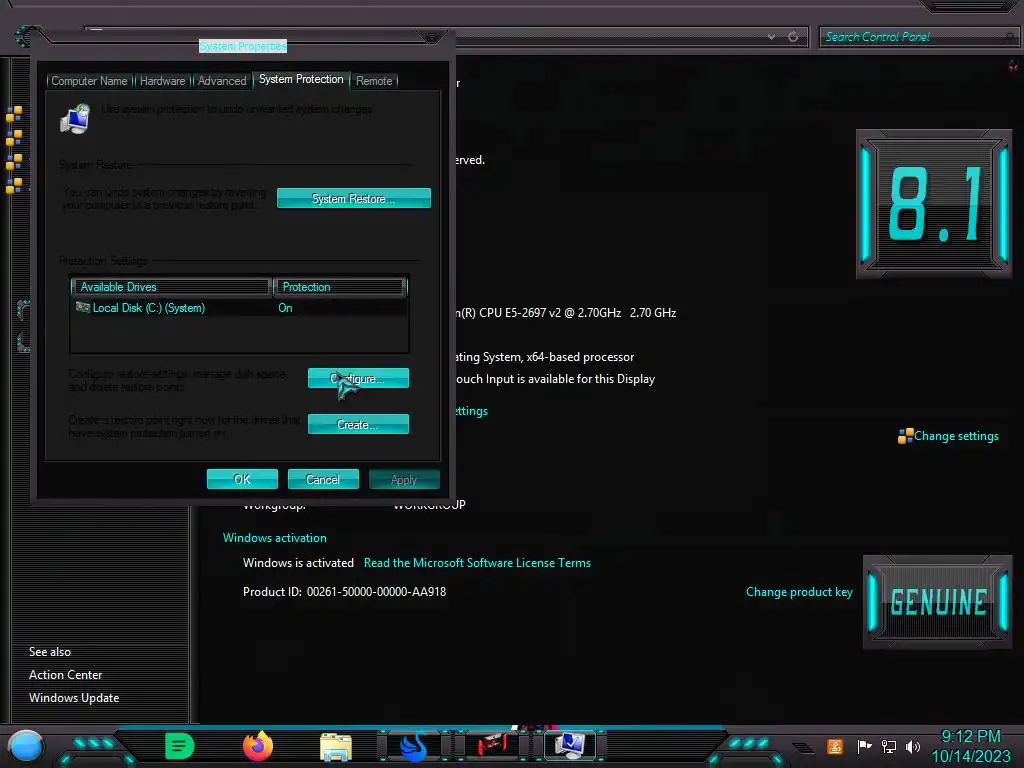1024x768 pixels.
Task: Click the Available Drives column header
Action: [x=171, y=287]
